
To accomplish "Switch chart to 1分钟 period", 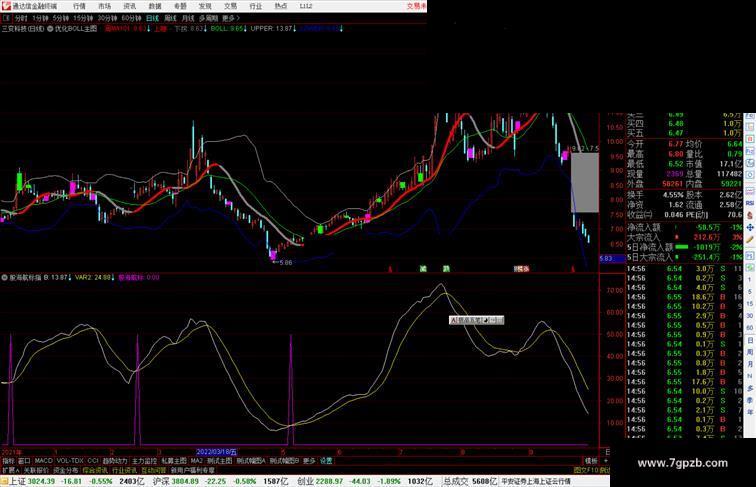I will coord(40,18).
